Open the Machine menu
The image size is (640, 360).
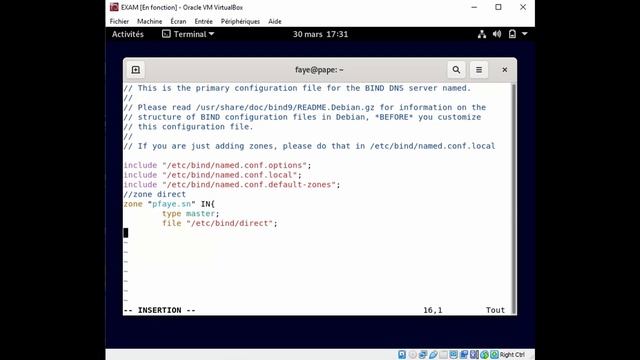[149, 21]
